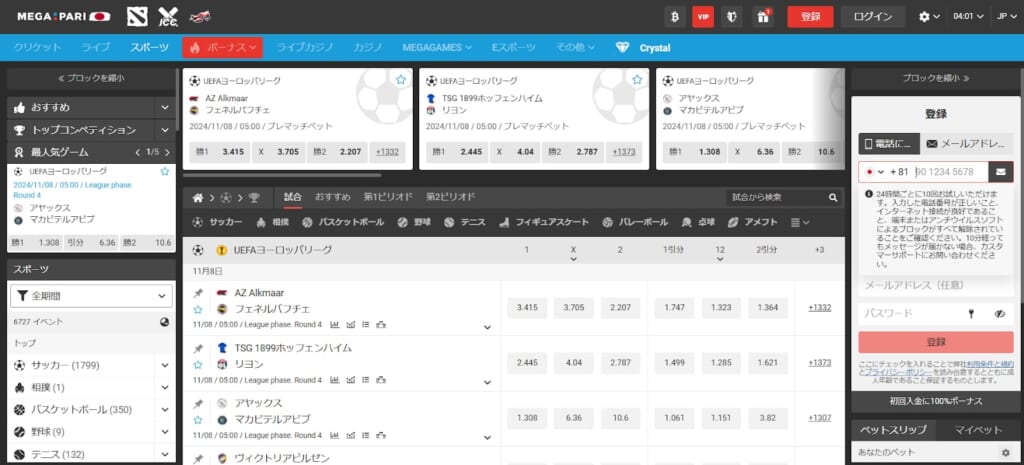
Task: Open the ボーナス dropdown menu
Action: click(223, 47)
